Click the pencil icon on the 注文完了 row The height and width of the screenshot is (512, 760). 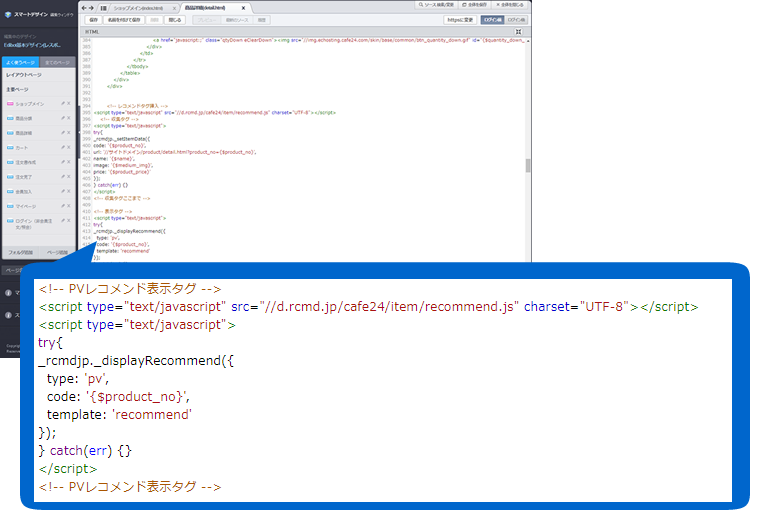(63, 176)
